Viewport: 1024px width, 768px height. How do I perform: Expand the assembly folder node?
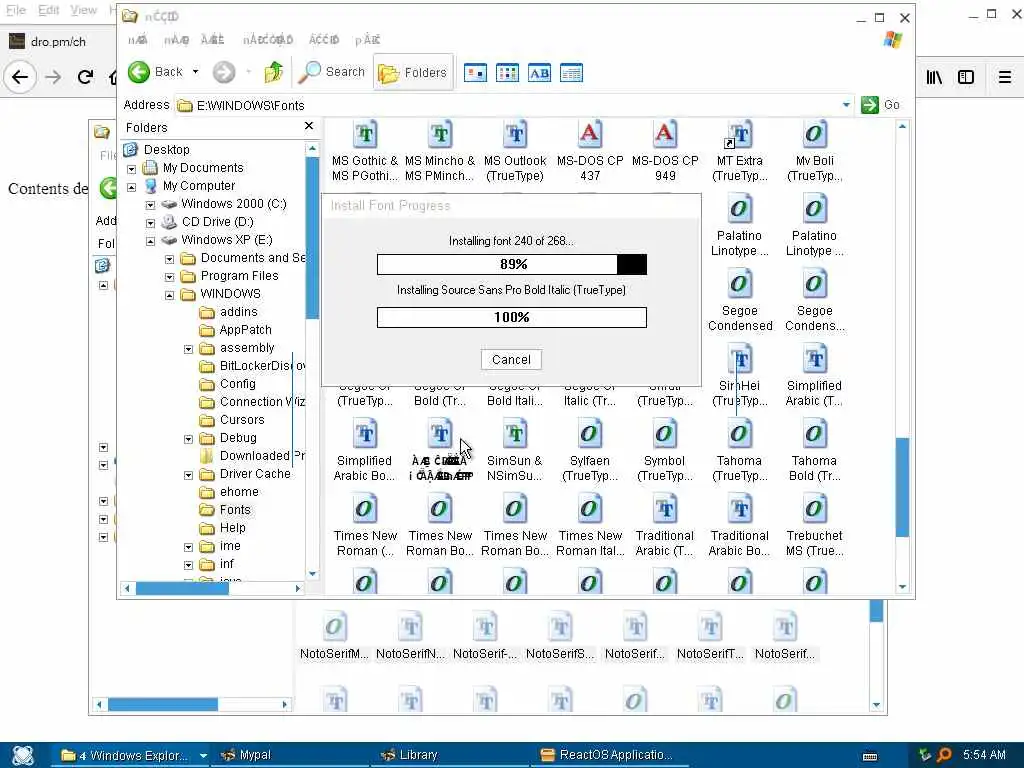[x=188, y=349]
